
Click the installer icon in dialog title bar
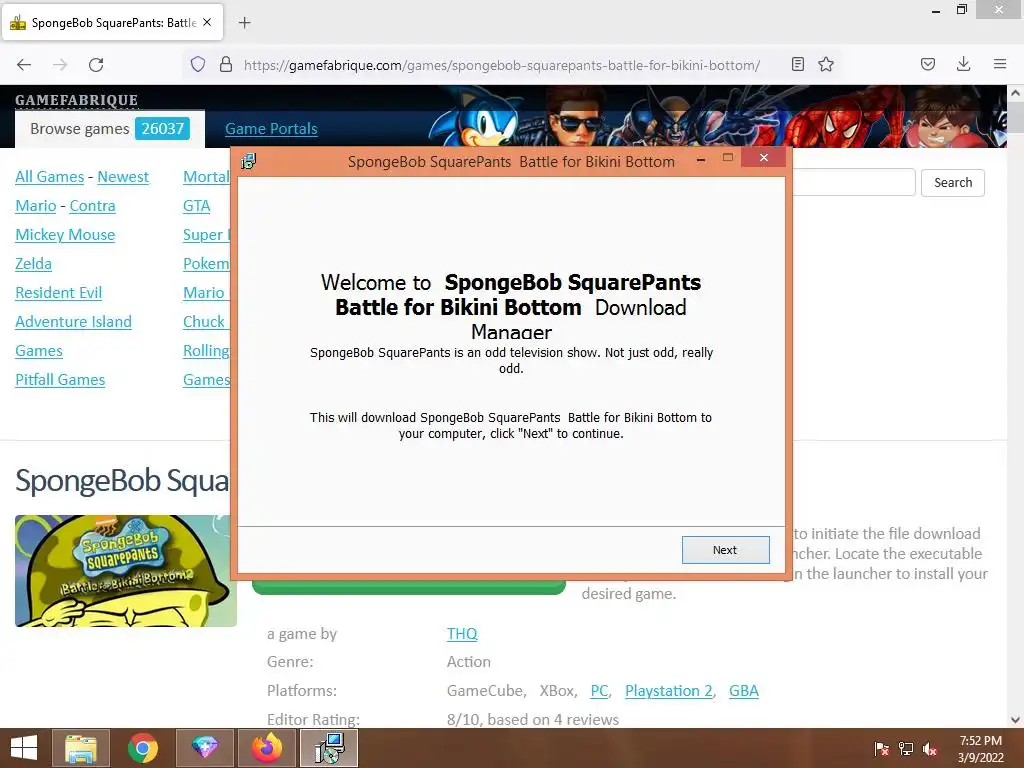pos(249,161)
